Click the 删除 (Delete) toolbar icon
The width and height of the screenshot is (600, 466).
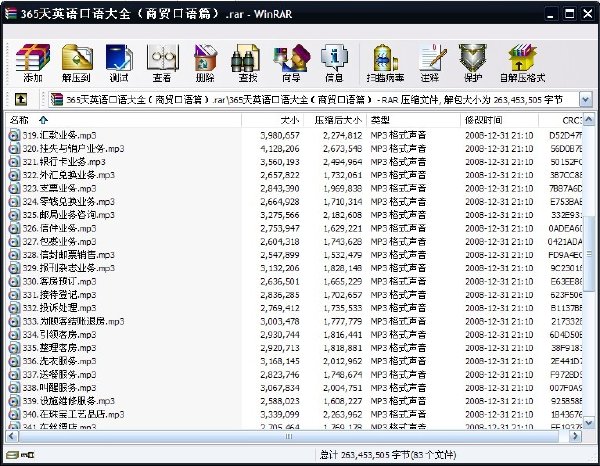205,63
